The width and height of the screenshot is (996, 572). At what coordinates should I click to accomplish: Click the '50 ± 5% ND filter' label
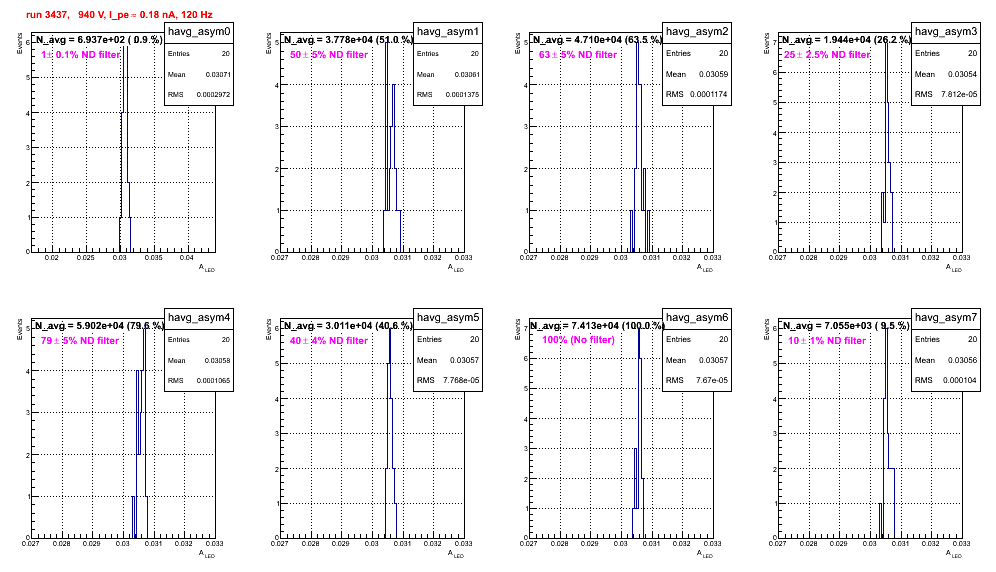329,55
